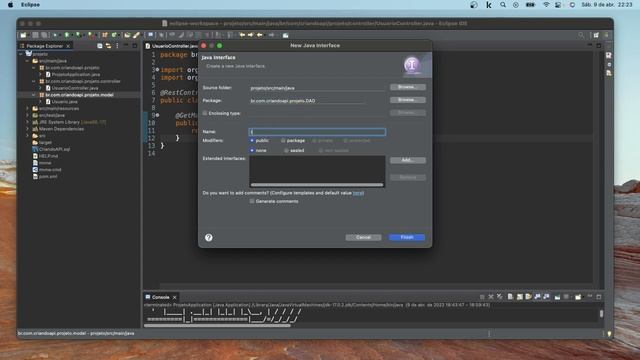Screen dimensions: 640x360
Task: Click Open Console icon in Console toolbar
Action: [x=578, y=297]
